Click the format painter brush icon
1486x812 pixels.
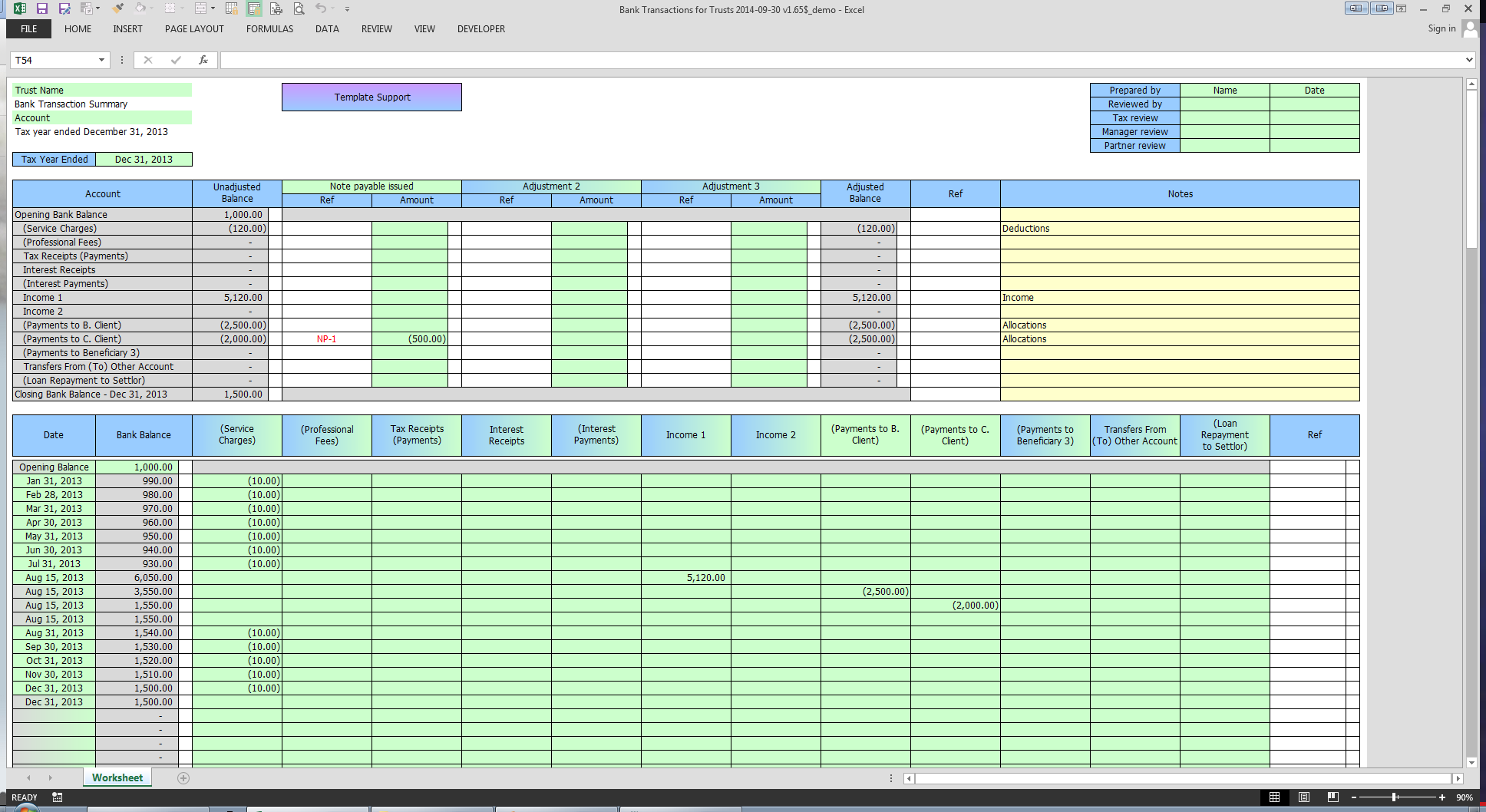click(x=117, y=8)
